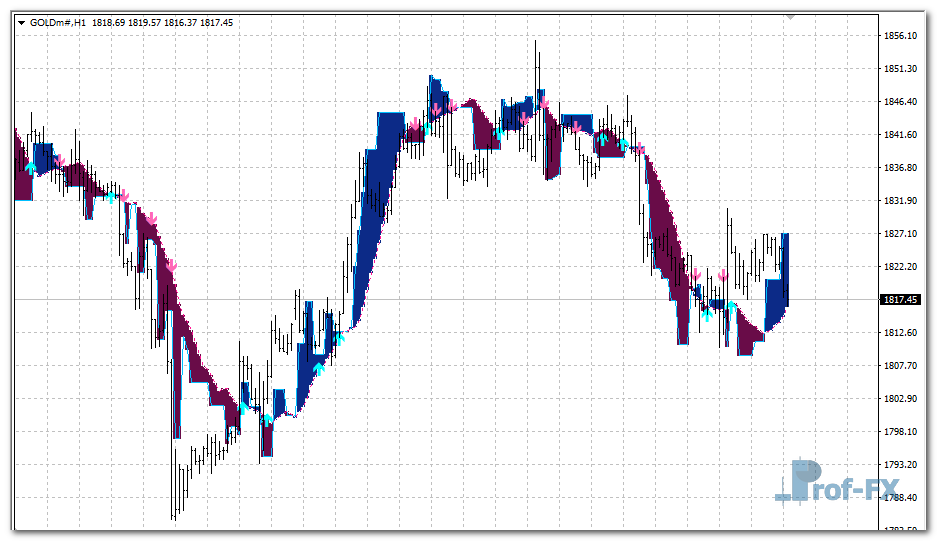The width and height of the screenshot is (937, 541).
Task: Click the GOLDm#,H1 symbol label
Action: tap(58, 23)
